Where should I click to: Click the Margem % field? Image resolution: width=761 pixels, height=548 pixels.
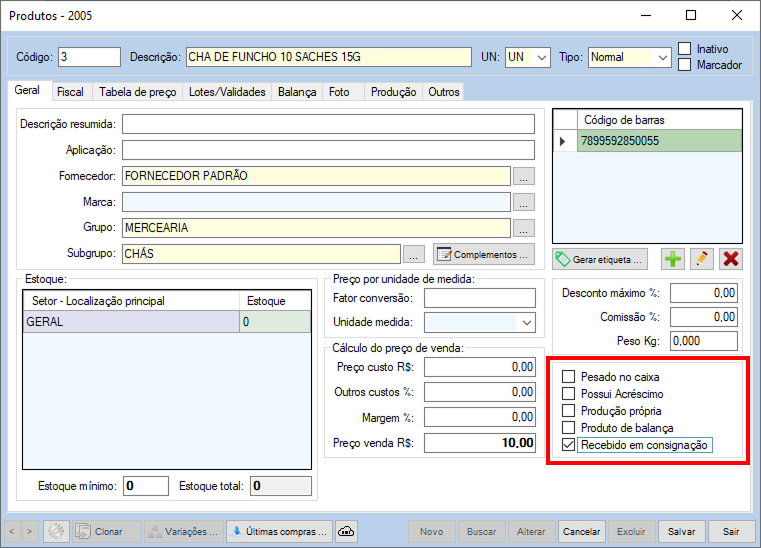pos(480,417)
